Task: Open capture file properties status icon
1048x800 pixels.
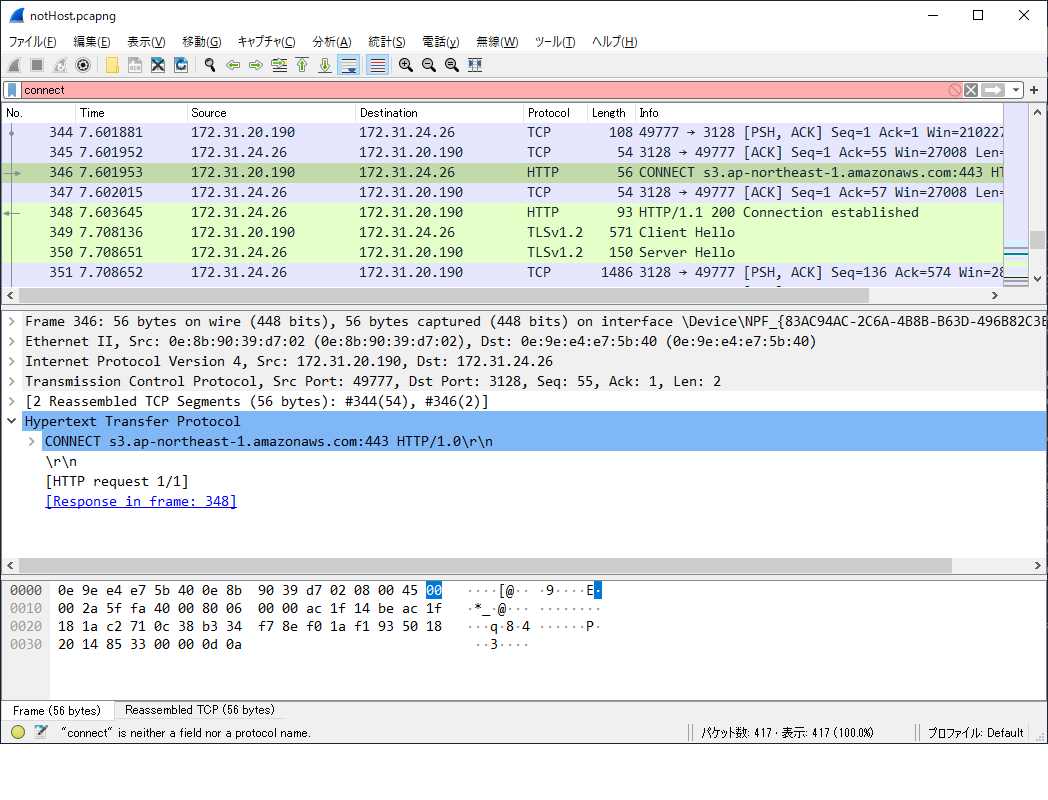Action: click(x=41, y=732)
